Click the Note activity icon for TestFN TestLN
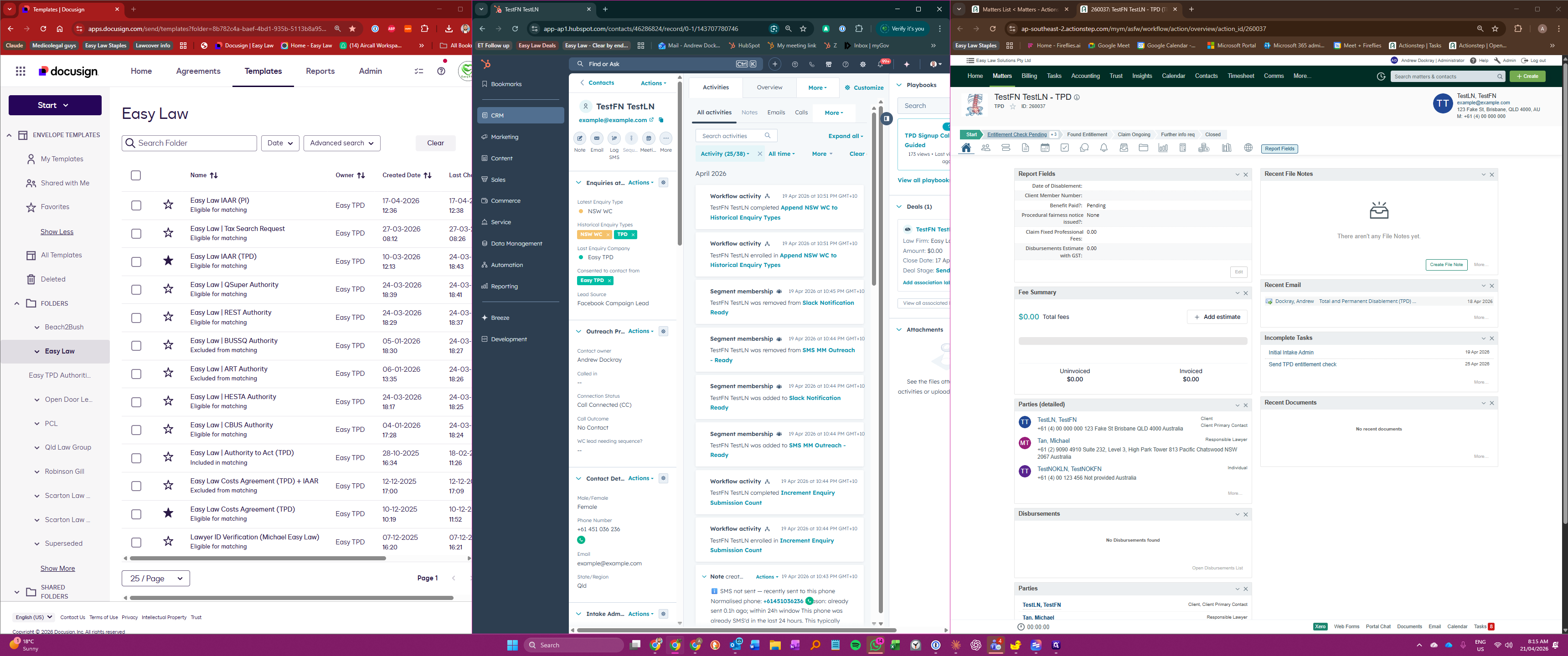This screenshot has width=1568, height=656. [x=579, y=138]
